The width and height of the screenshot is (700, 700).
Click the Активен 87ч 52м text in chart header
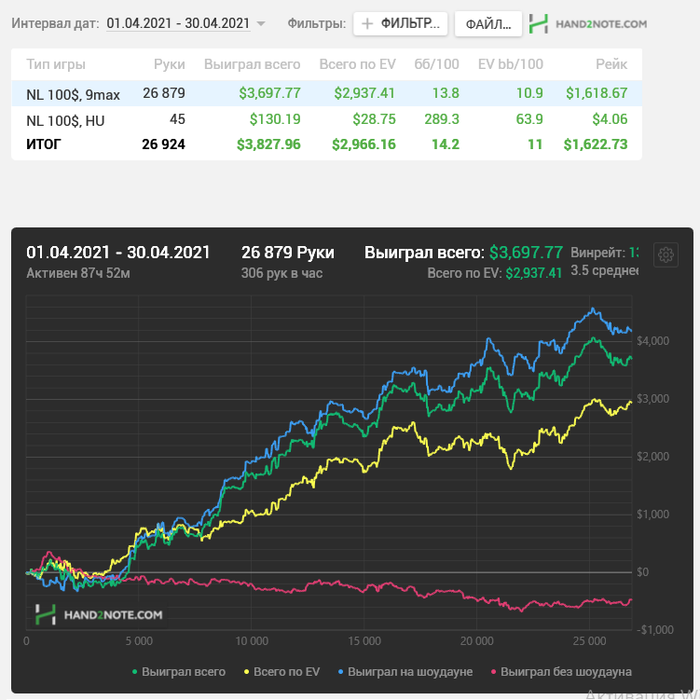click(78, 273)
